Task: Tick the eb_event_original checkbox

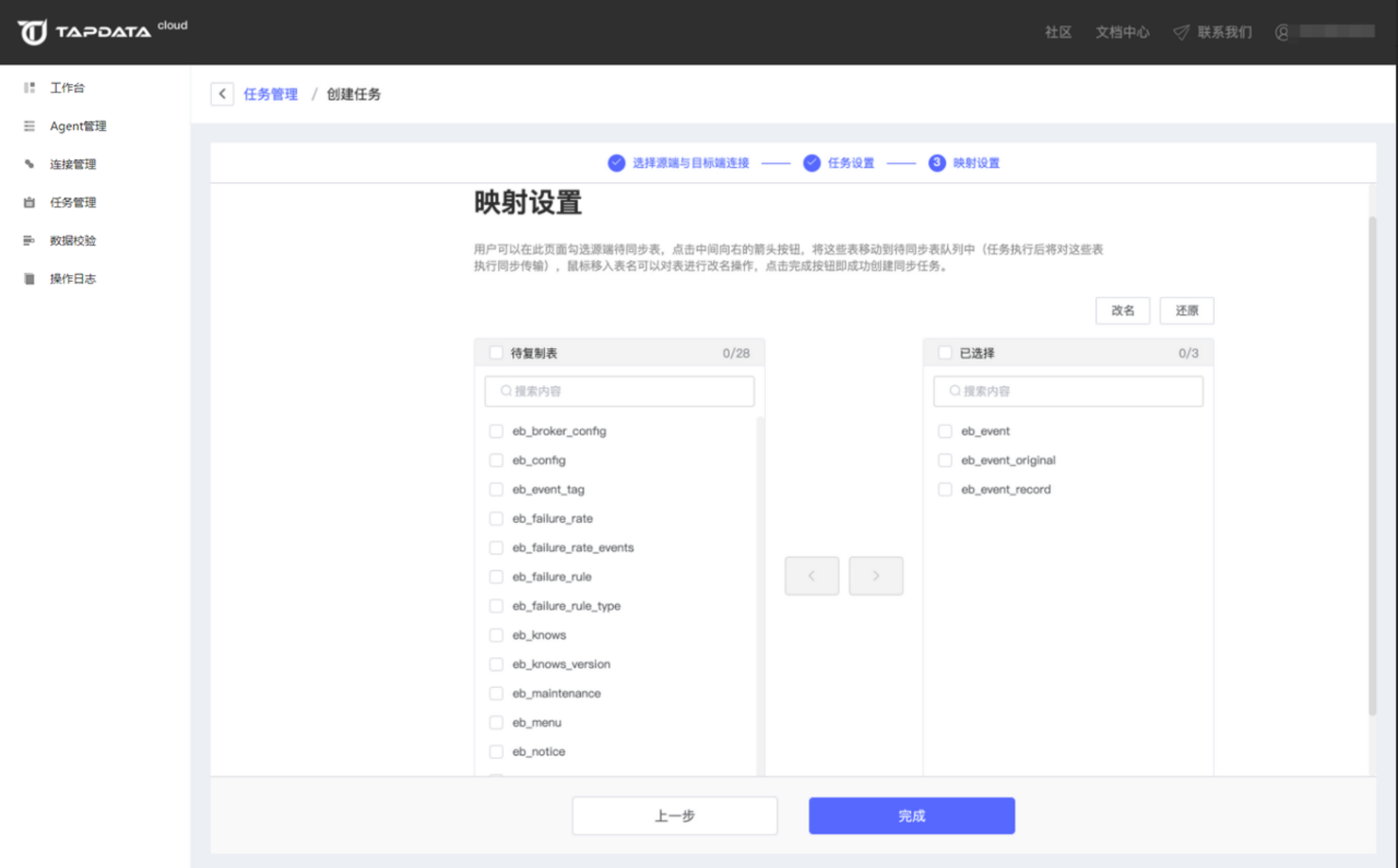Action: [x=945, y=461]
